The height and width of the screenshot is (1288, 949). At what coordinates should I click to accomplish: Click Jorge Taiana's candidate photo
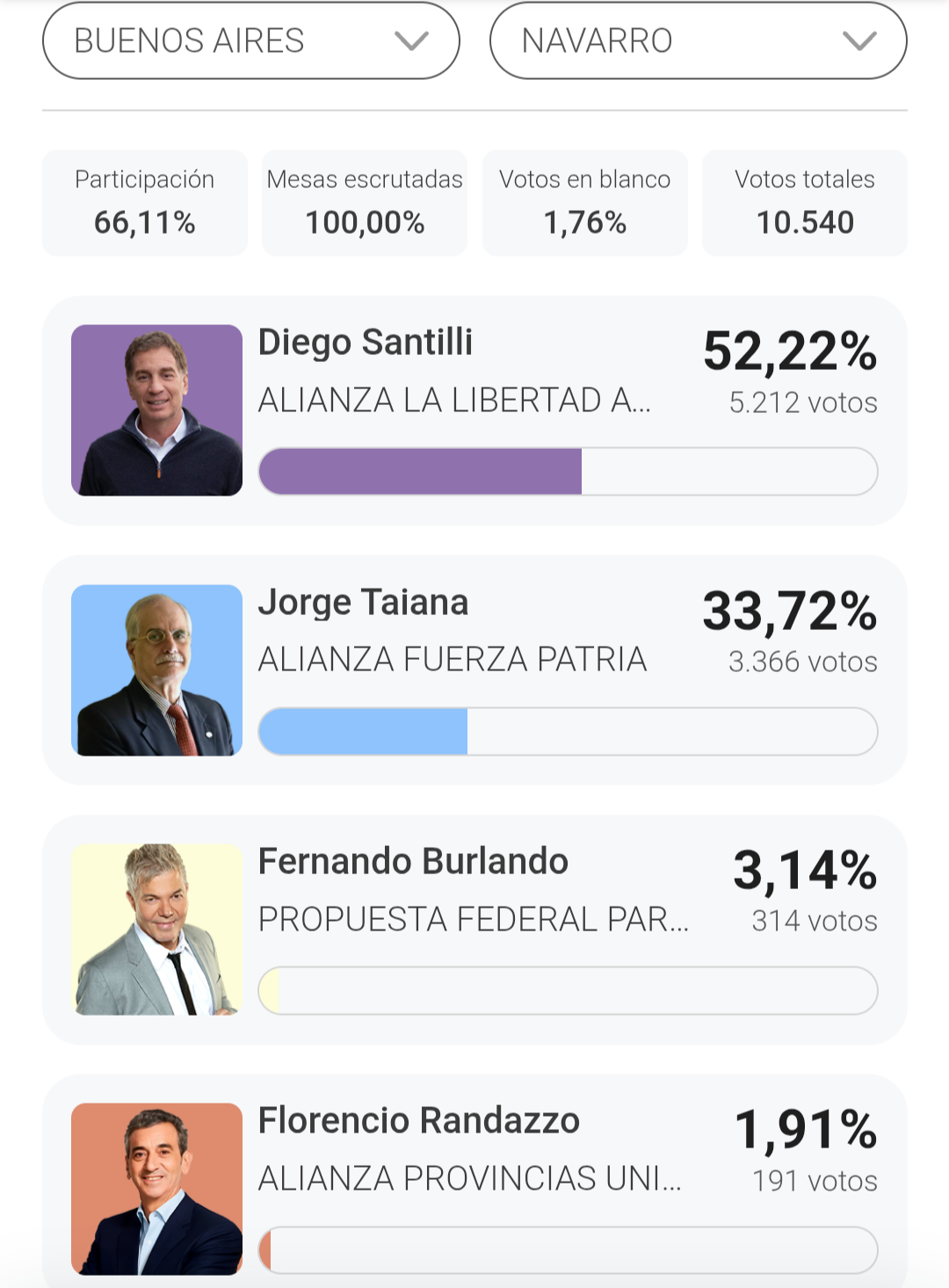tap(156, 670)
